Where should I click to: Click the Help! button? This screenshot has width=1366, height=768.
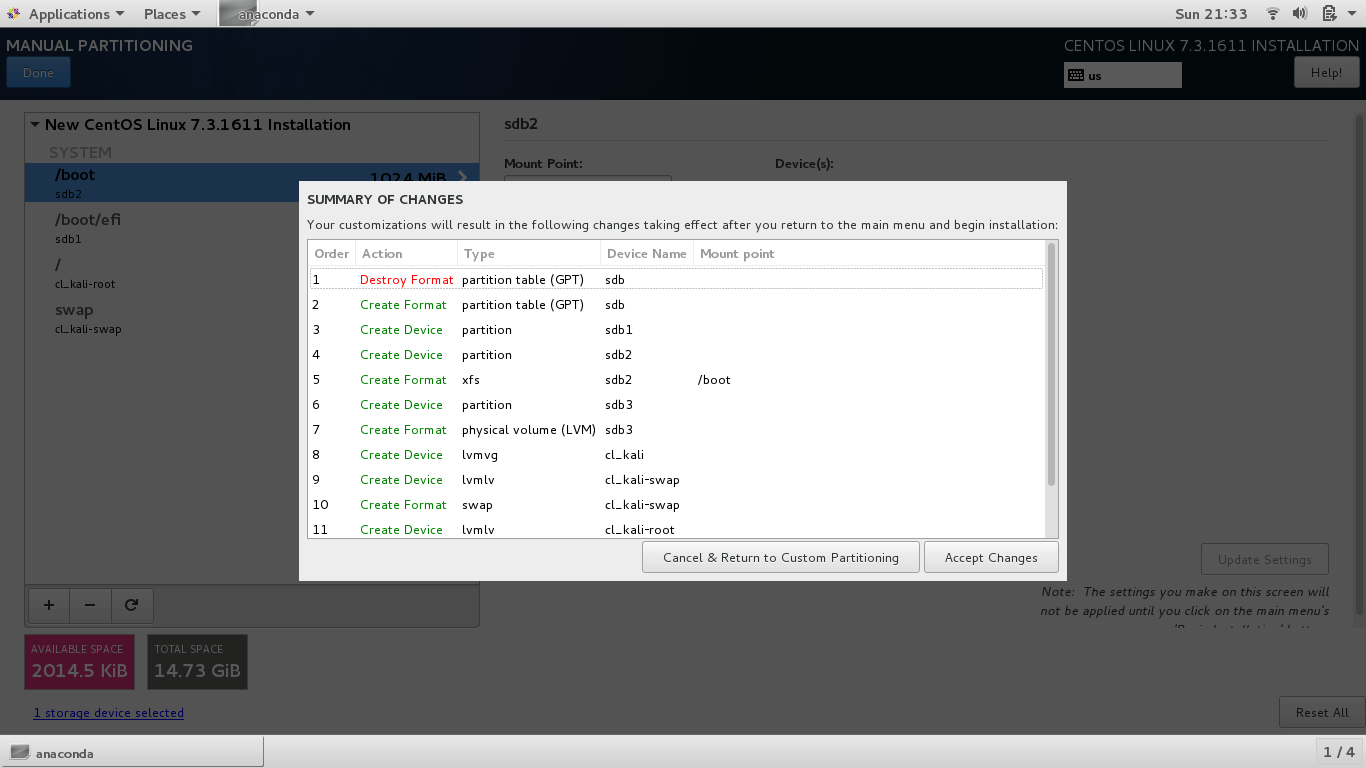pyautogui.click(x=1326, y=72)
